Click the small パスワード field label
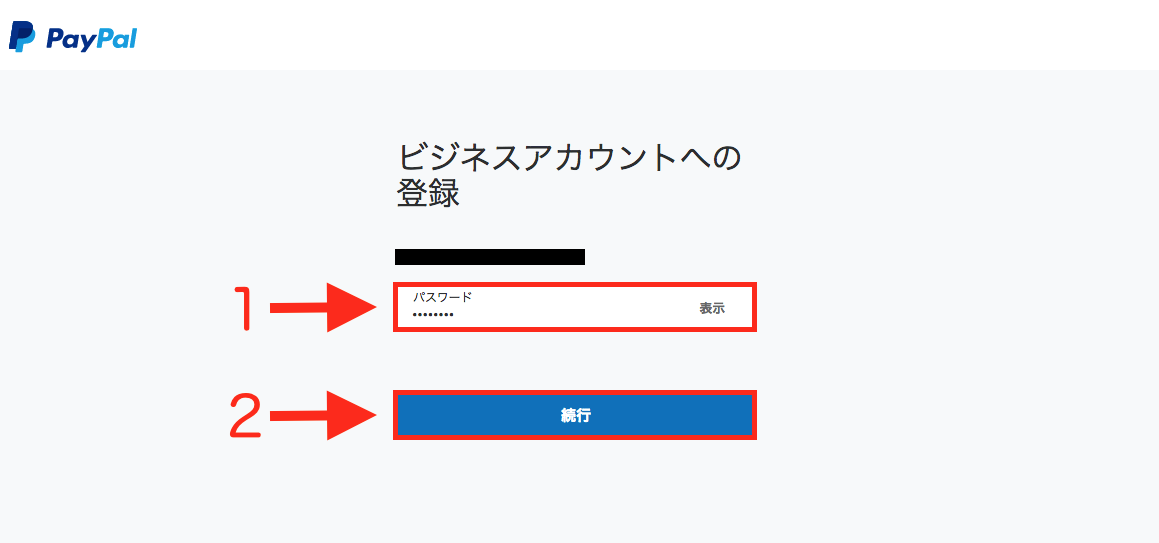This screenshot has height=543, width=1159. (x=442, y=297)
